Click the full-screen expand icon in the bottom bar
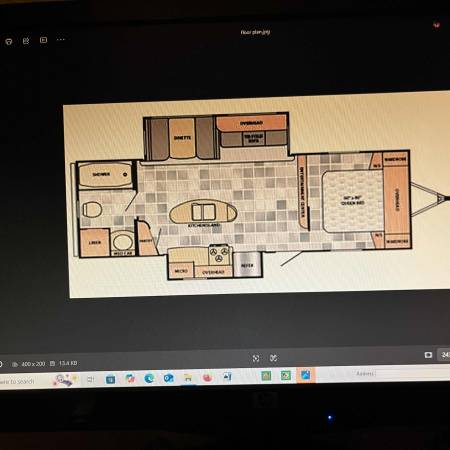The height and width of the screenshot is (450, 450). tap(273, 358)
